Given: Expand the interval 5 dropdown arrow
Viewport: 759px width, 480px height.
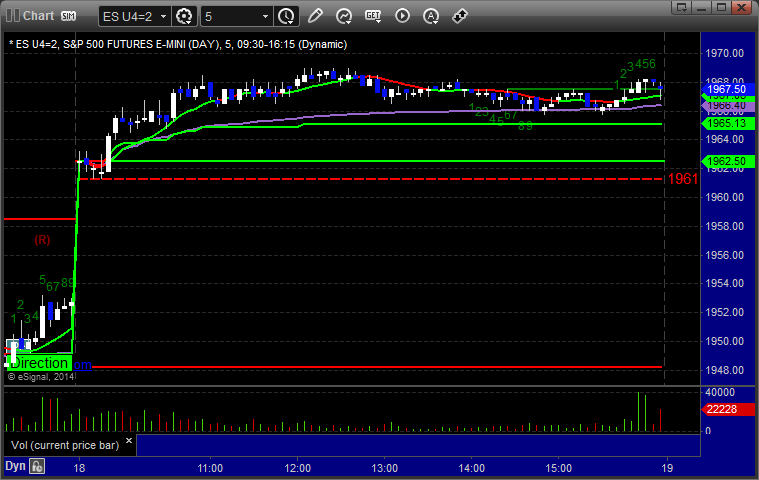Looking at the screenshot, I should pos(265,16).
